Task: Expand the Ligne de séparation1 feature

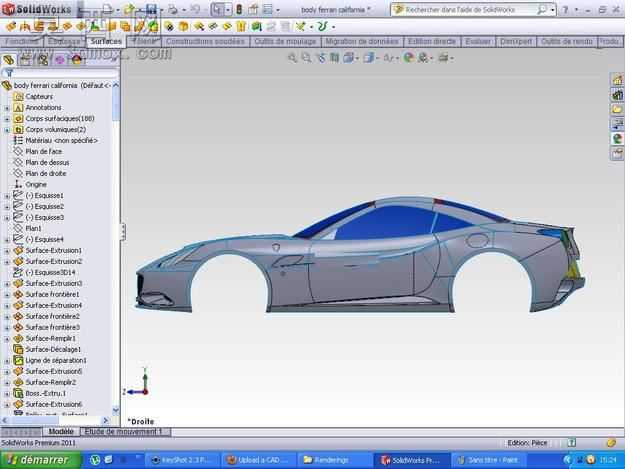Action: click(x=7, y=361)
